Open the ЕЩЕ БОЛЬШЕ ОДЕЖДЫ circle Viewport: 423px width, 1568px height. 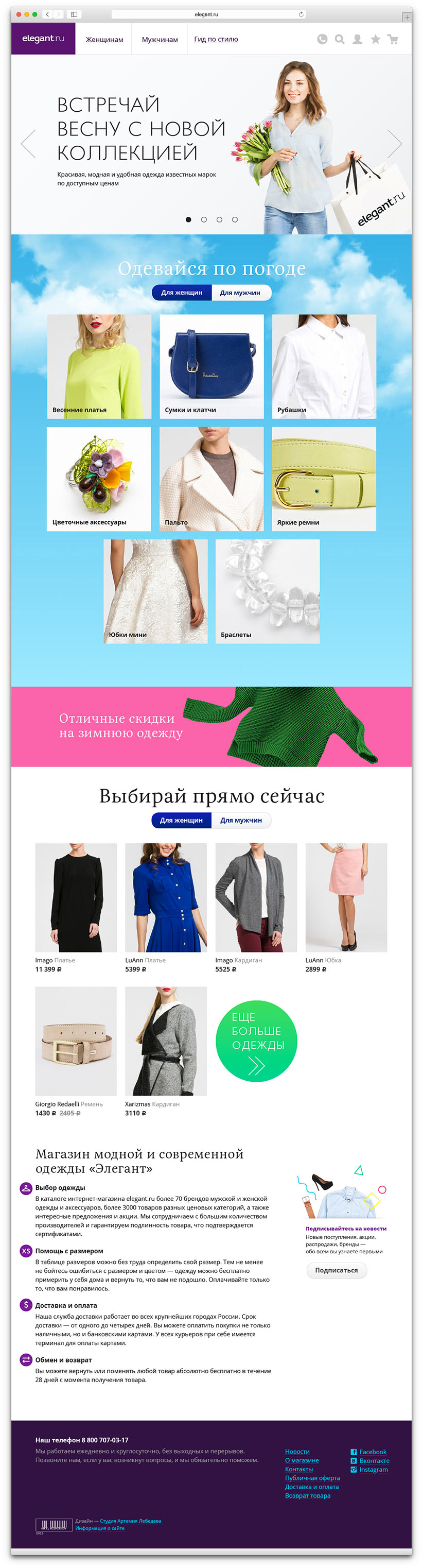pos(256,1041)
